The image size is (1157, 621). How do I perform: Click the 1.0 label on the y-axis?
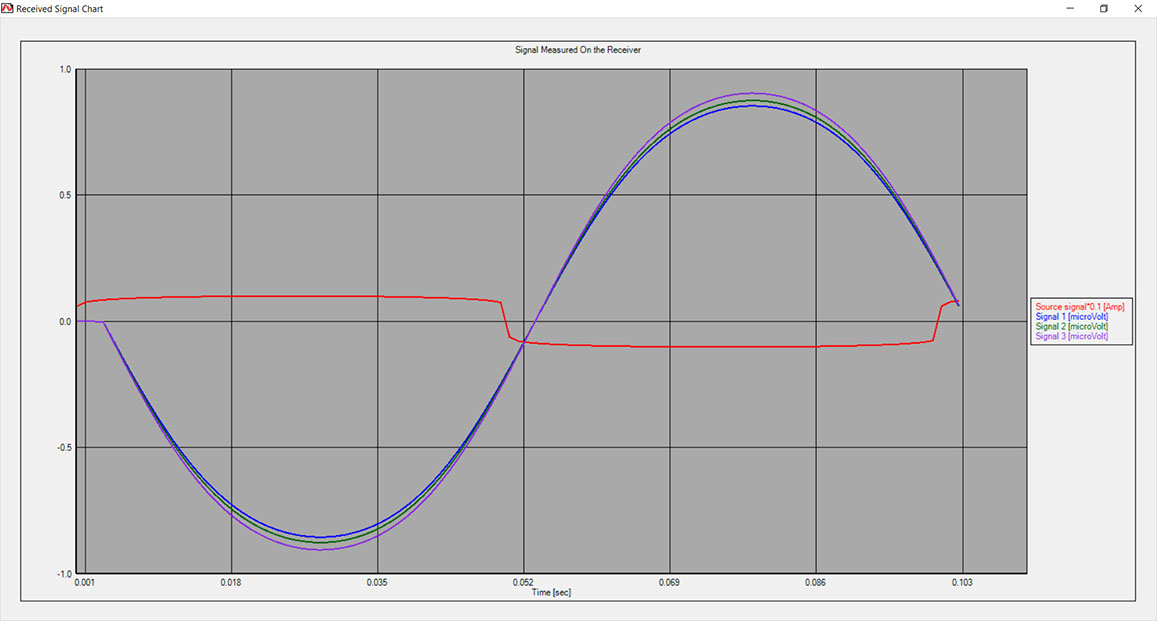pos(65,70)
